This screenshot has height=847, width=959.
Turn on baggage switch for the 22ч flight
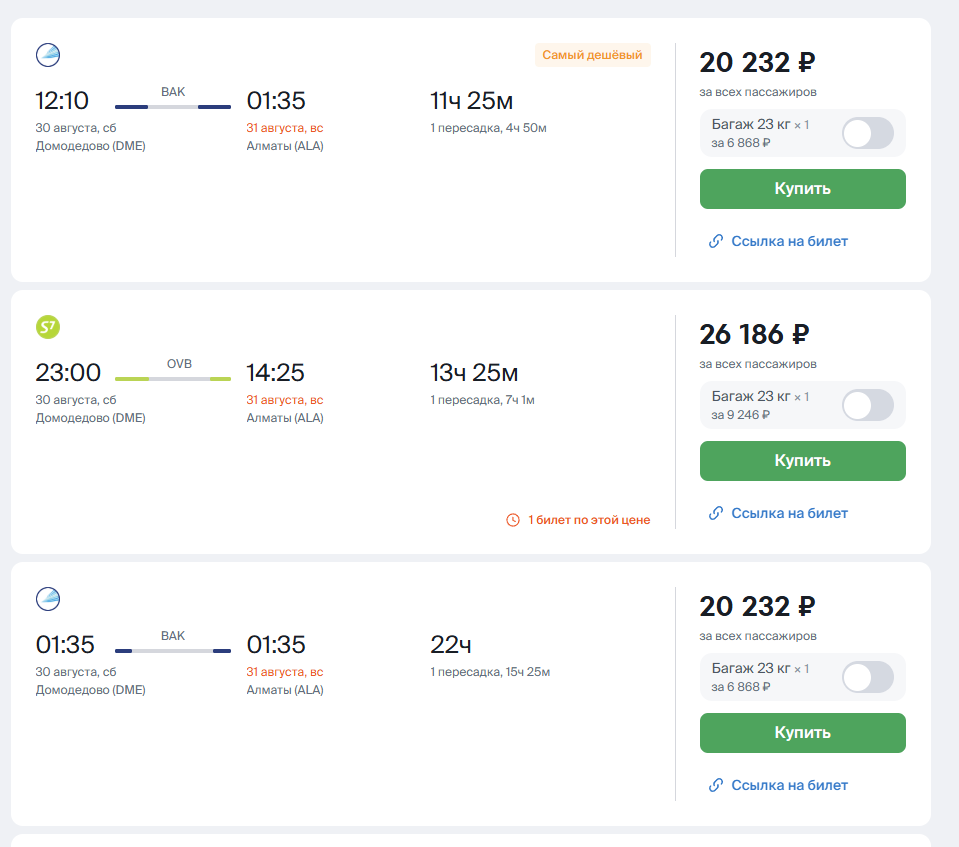[x=867, y=677]
